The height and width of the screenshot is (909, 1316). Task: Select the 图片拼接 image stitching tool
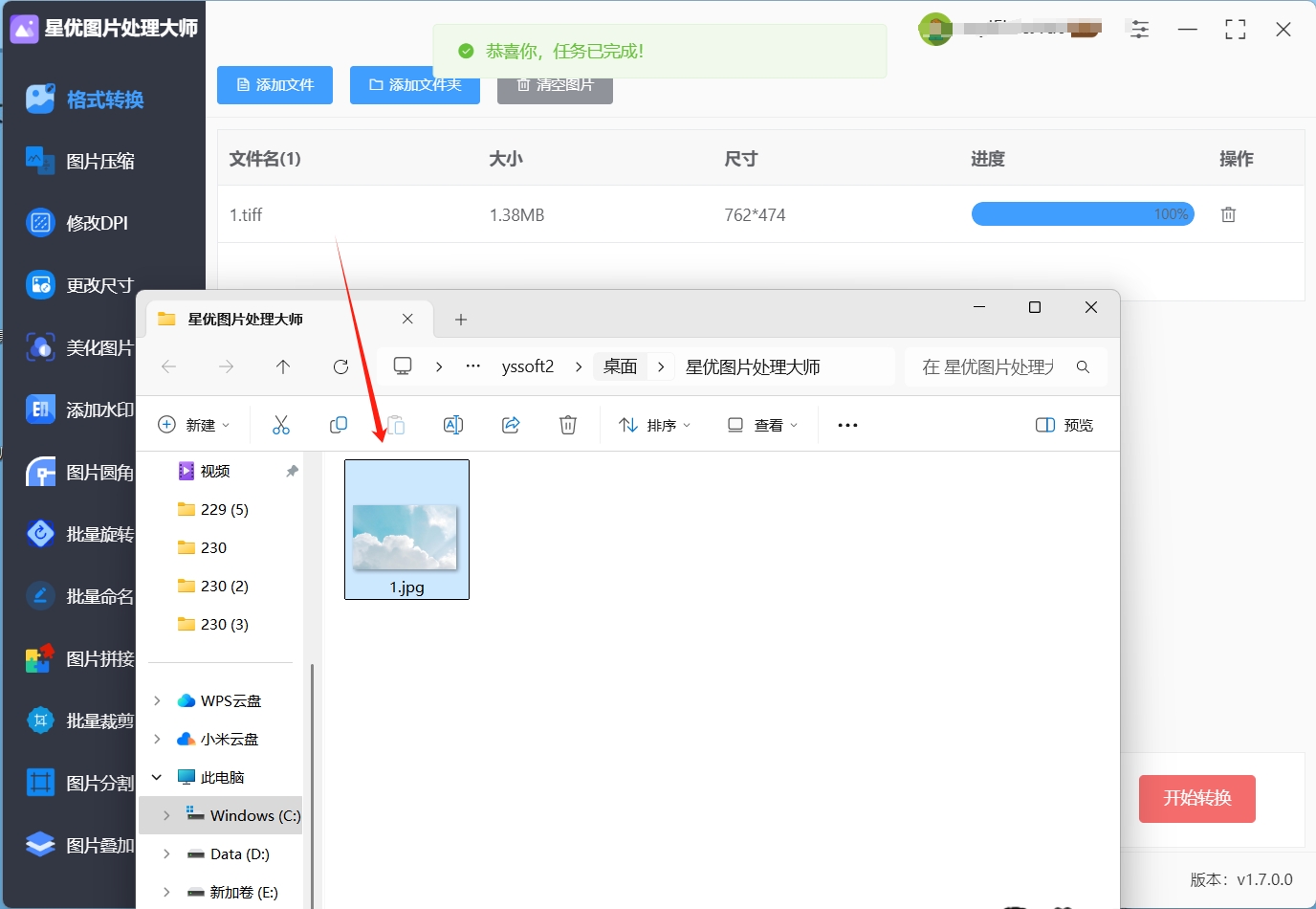coord(80,658)
